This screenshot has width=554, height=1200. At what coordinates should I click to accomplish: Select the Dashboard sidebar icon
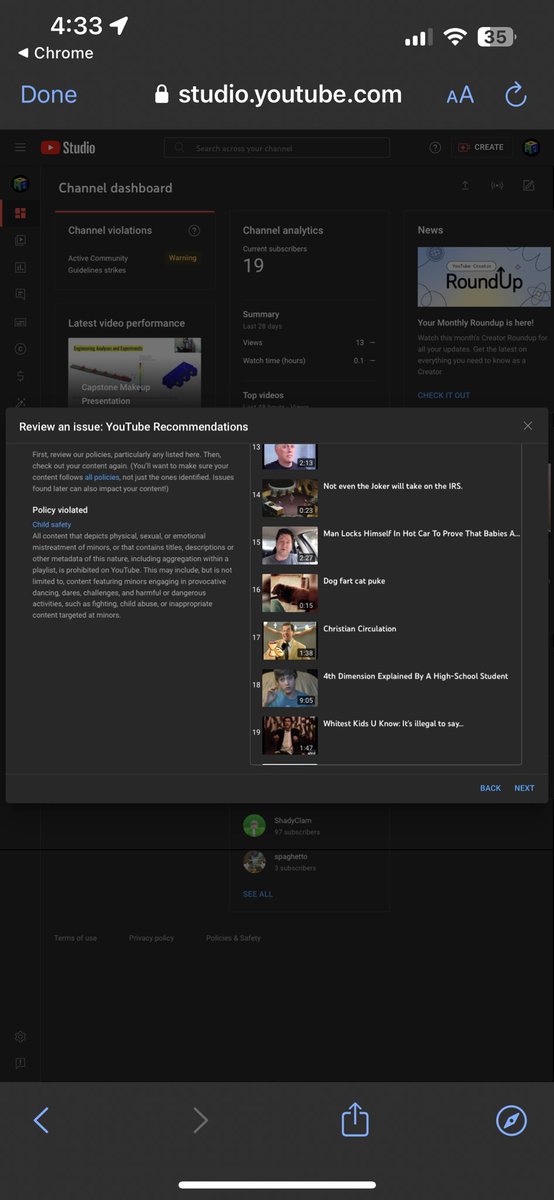pos(20,213)
